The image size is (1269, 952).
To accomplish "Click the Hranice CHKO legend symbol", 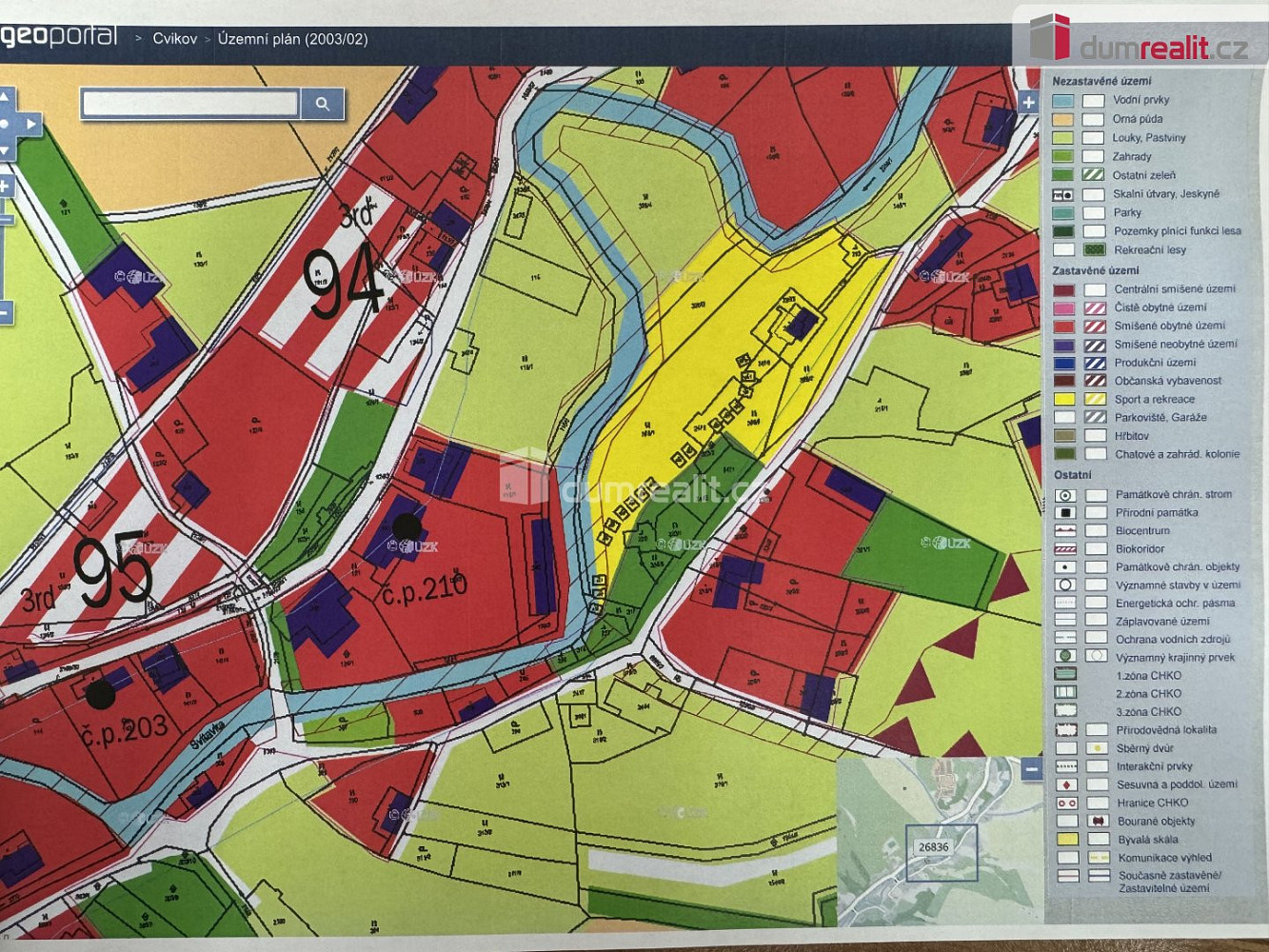I will pyautogui.click(x=1067, y=803).
